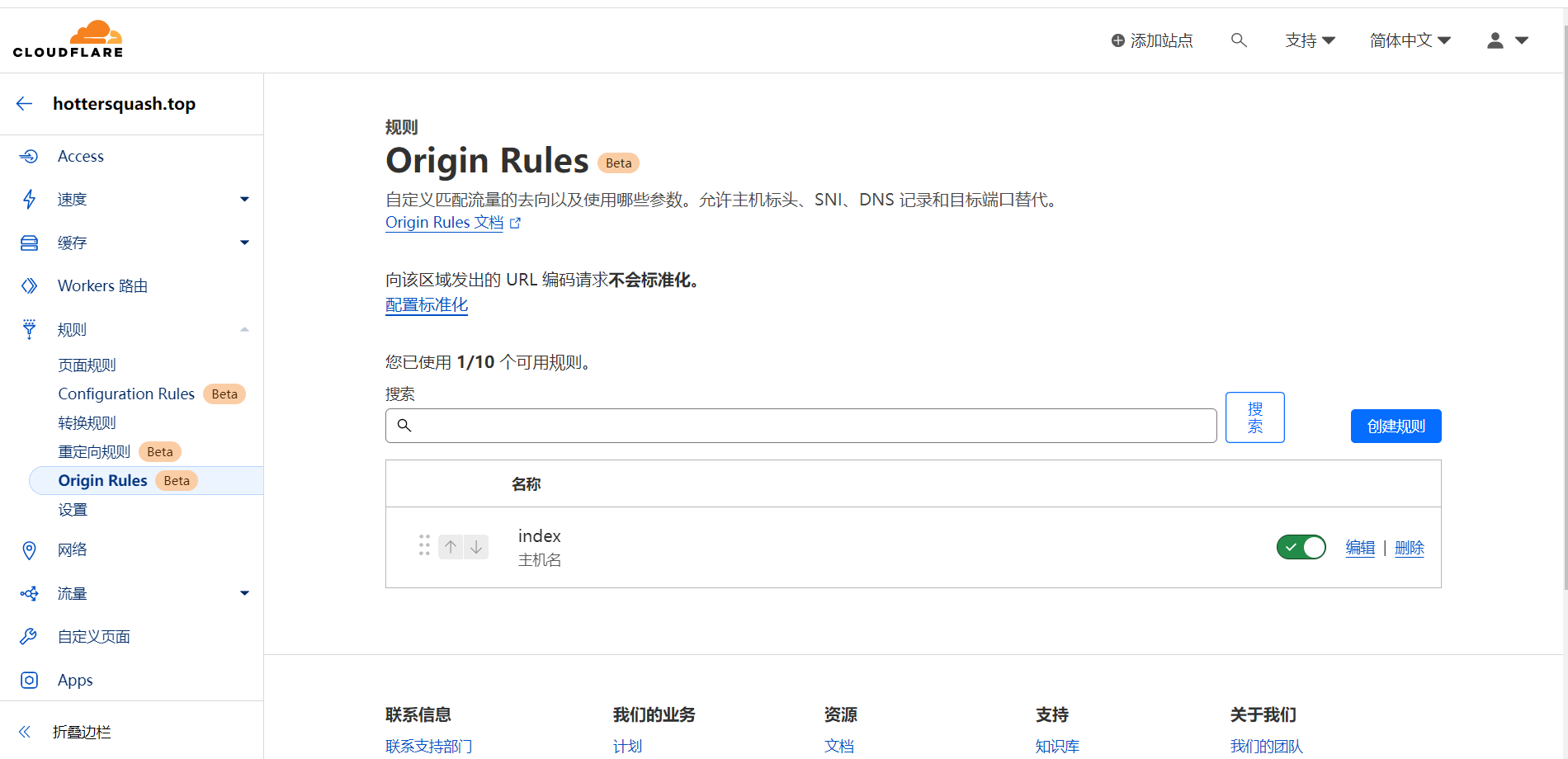Click the 网络 location pin icon
1568x759 pixels.
(x=29, y=550)
